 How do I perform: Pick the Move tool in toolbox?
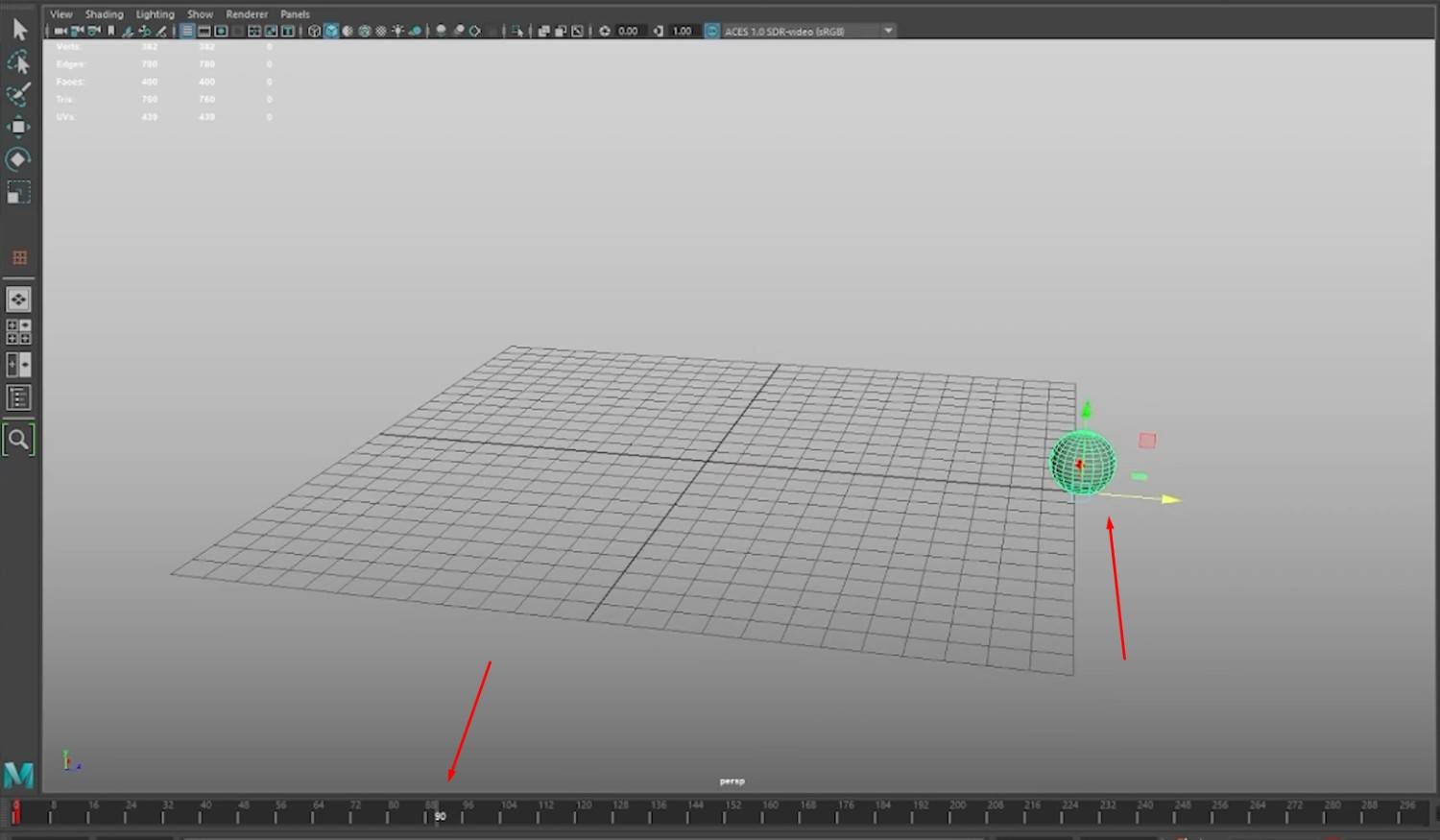pos(18,127)
